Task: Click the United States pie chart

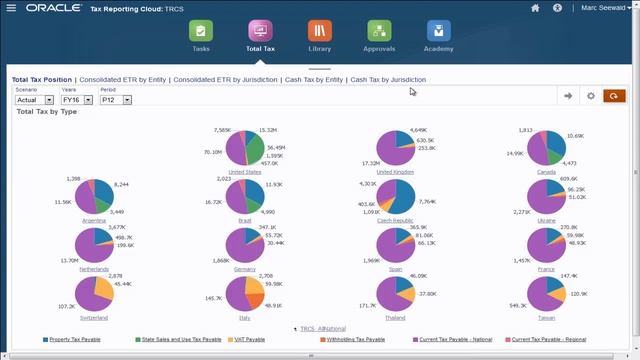Action: (245, 148)
